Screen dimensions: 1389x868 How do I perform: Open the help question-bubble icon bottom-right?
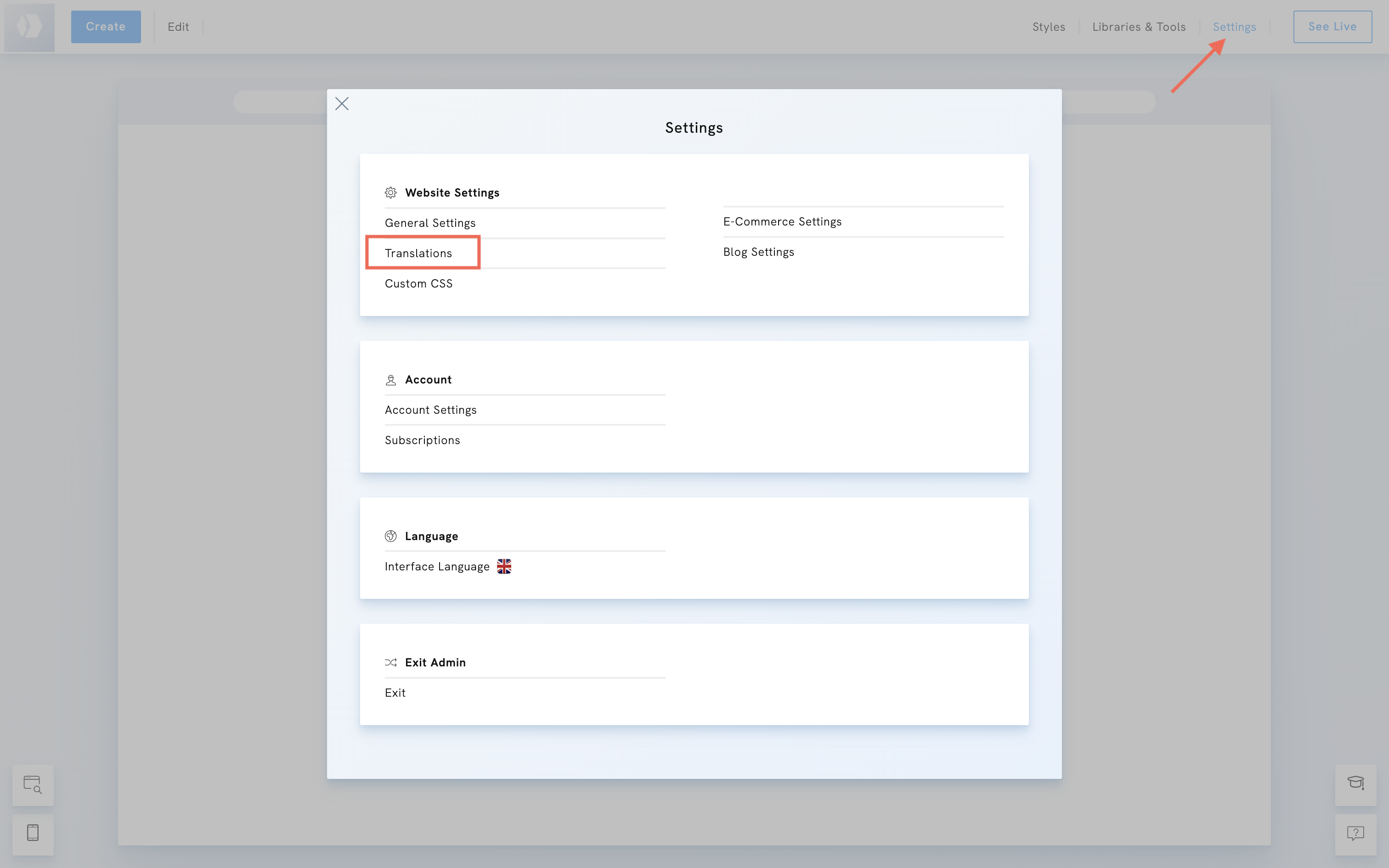1356,834
